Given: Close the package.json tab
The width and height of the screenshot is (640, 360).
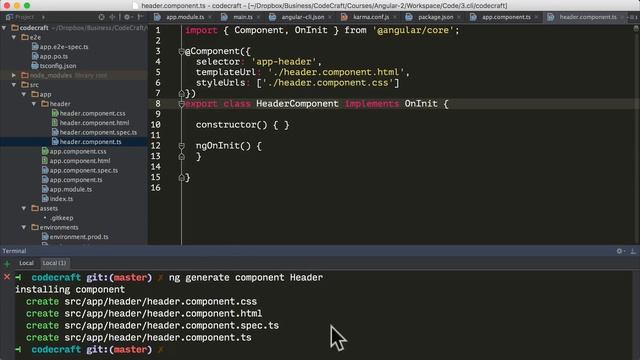Looking at the screenshot, I should [x=459, y=17].
